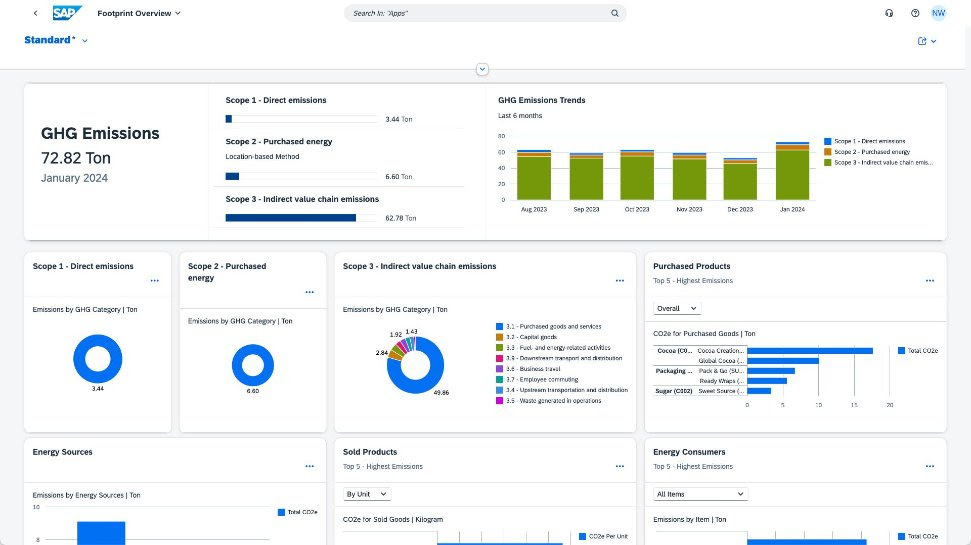Screen dimensions: 971x545
Task: Open the help question mark icon
Action: click(x=914, y=13)
